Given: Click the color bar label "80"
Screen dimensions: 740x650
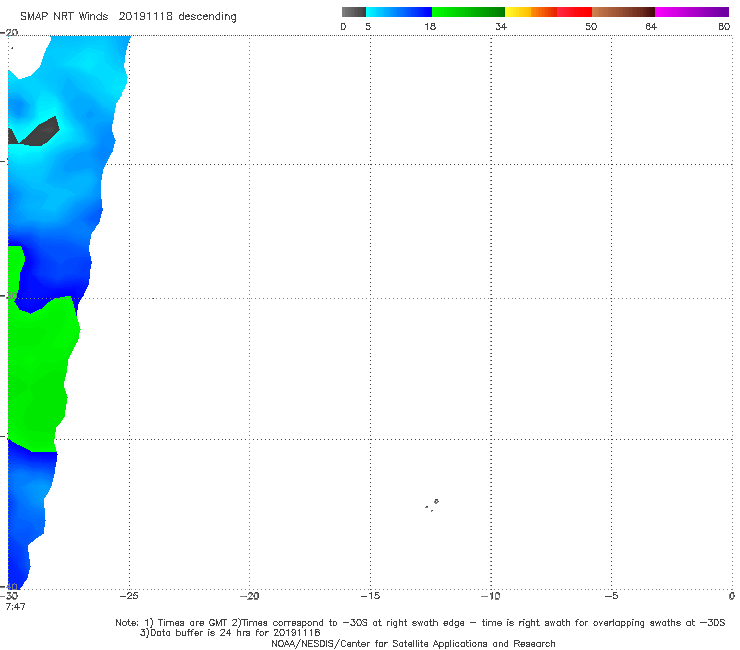Looking at the screenshot, I should (724, 27).
